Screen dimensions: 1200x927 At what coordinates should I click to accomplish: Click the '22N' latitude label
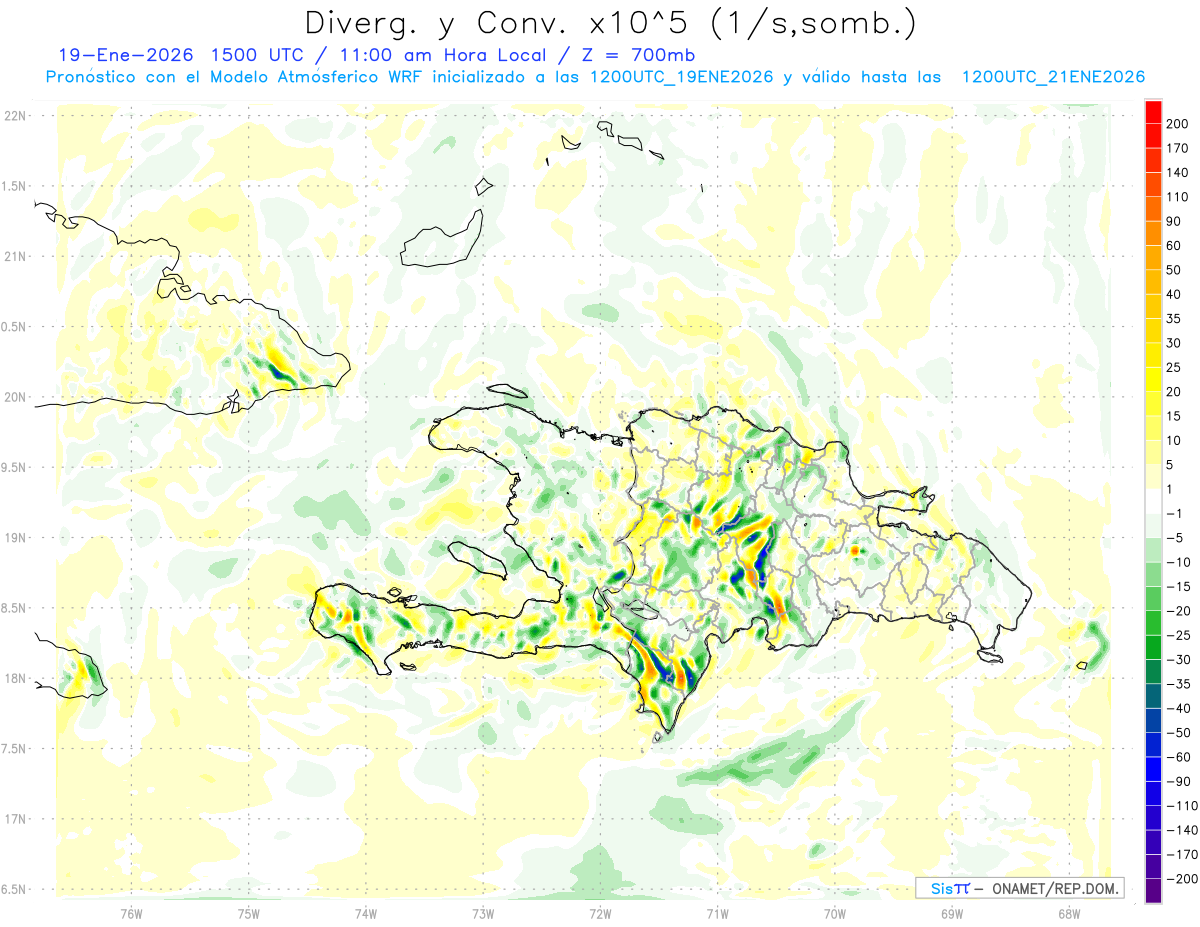[15, 116]
